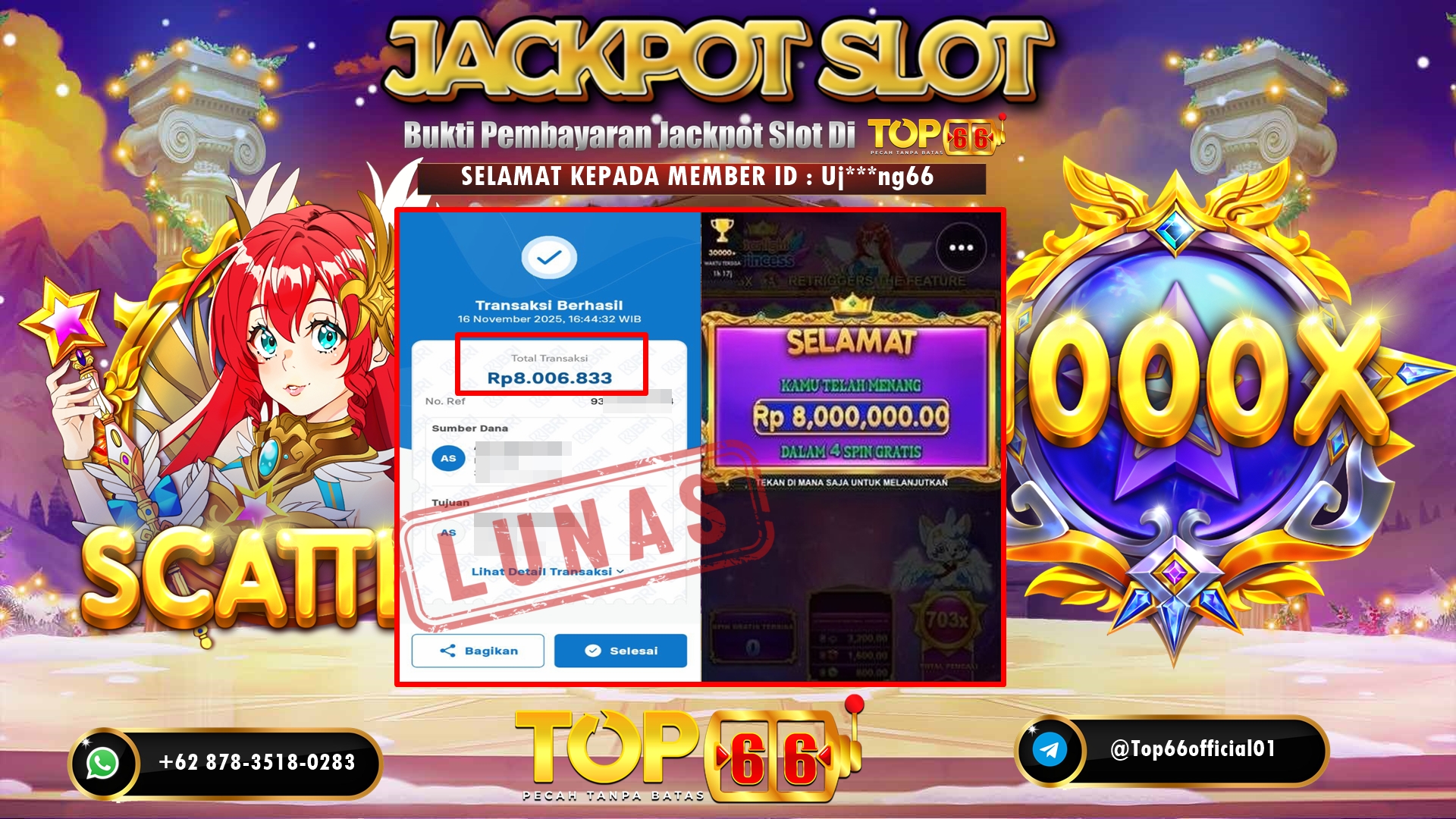The height and width of the screenshot is (819, 1456).
Task: Click the share icon in Bagikan
Action: [x=447, y=651]
